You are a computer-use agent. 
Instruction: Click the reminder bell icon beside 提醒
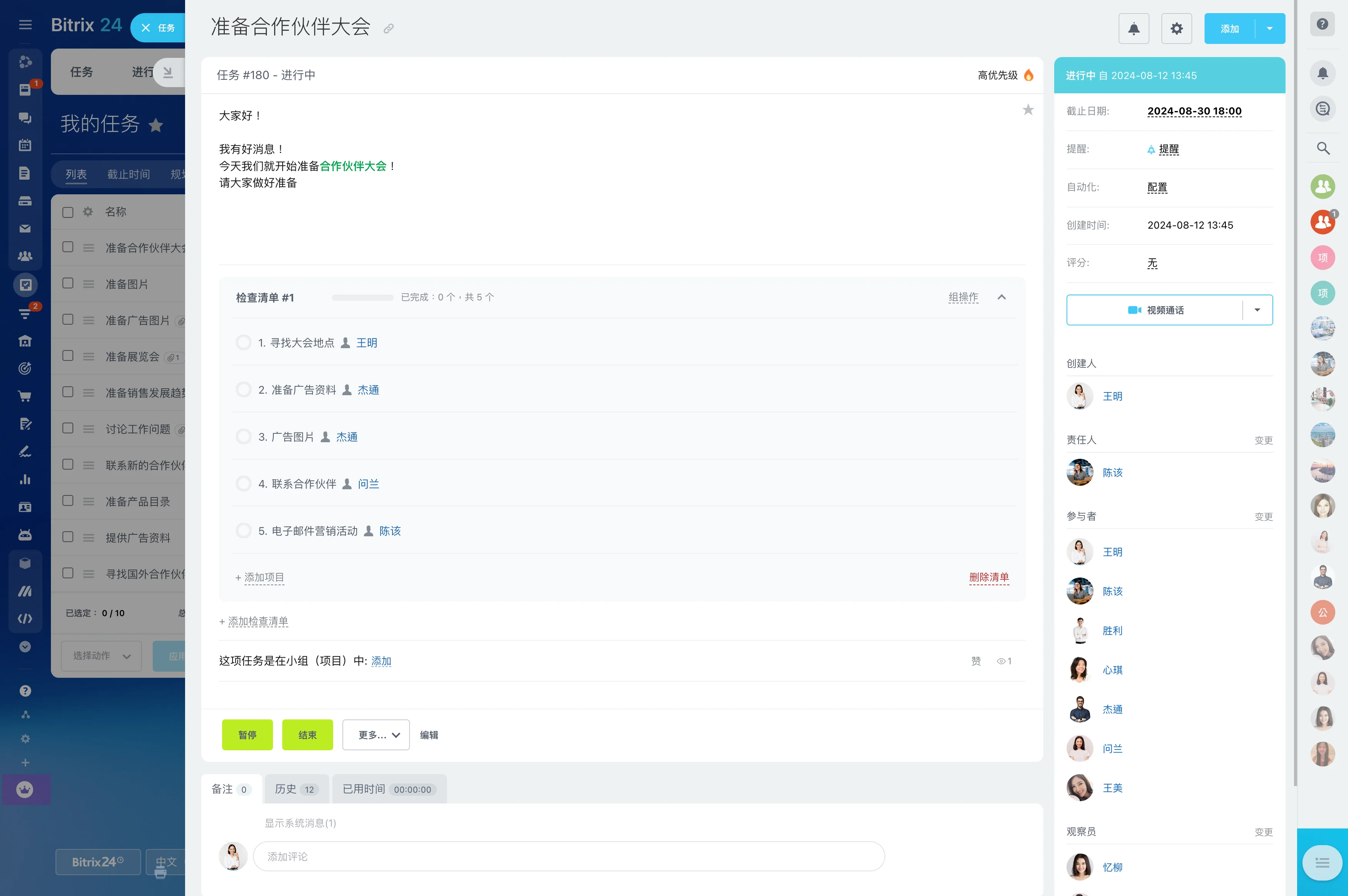pyautogui.click(x=1151, y=150)
